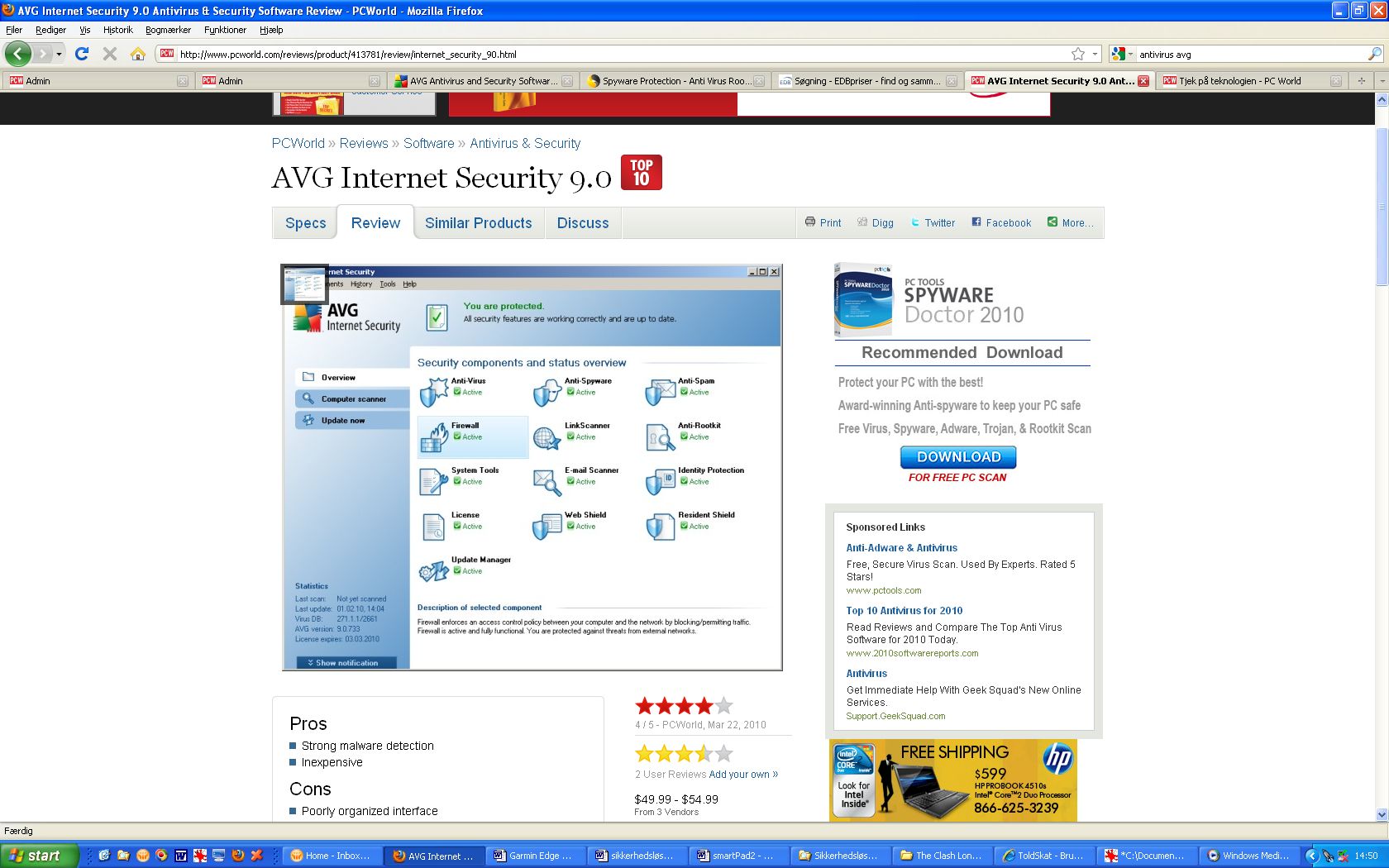Run the search with the magnifier icon
Screen dimensions: 1389x868
coord(1375,54)
